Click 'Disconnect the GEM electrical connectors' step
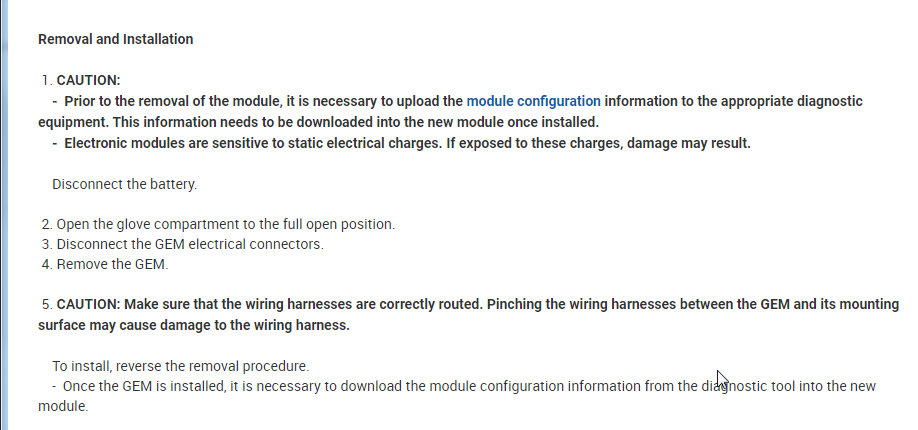 [190, 244]
